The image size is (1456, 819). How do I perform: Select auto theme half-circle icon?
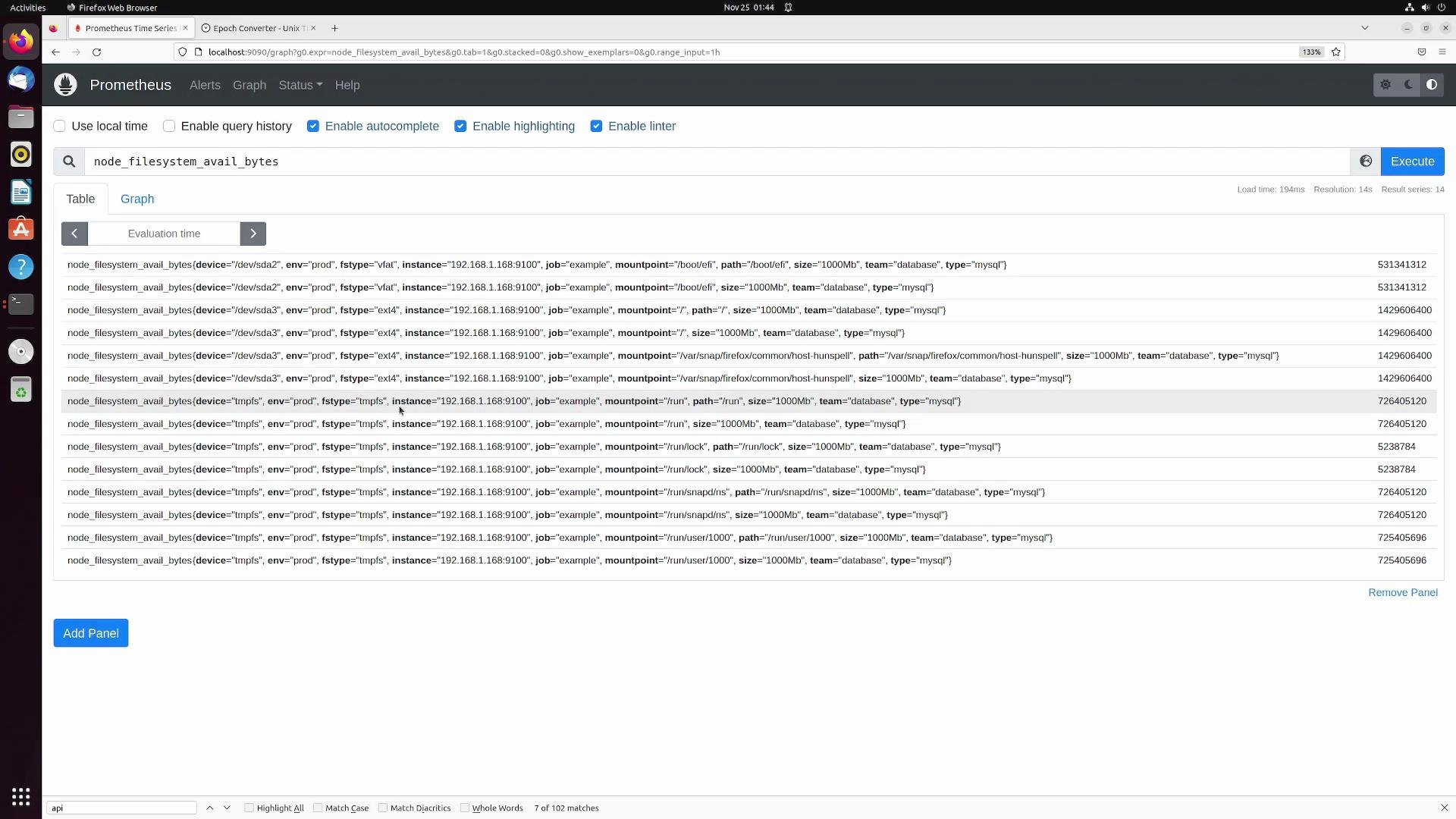pos(1432,85)
